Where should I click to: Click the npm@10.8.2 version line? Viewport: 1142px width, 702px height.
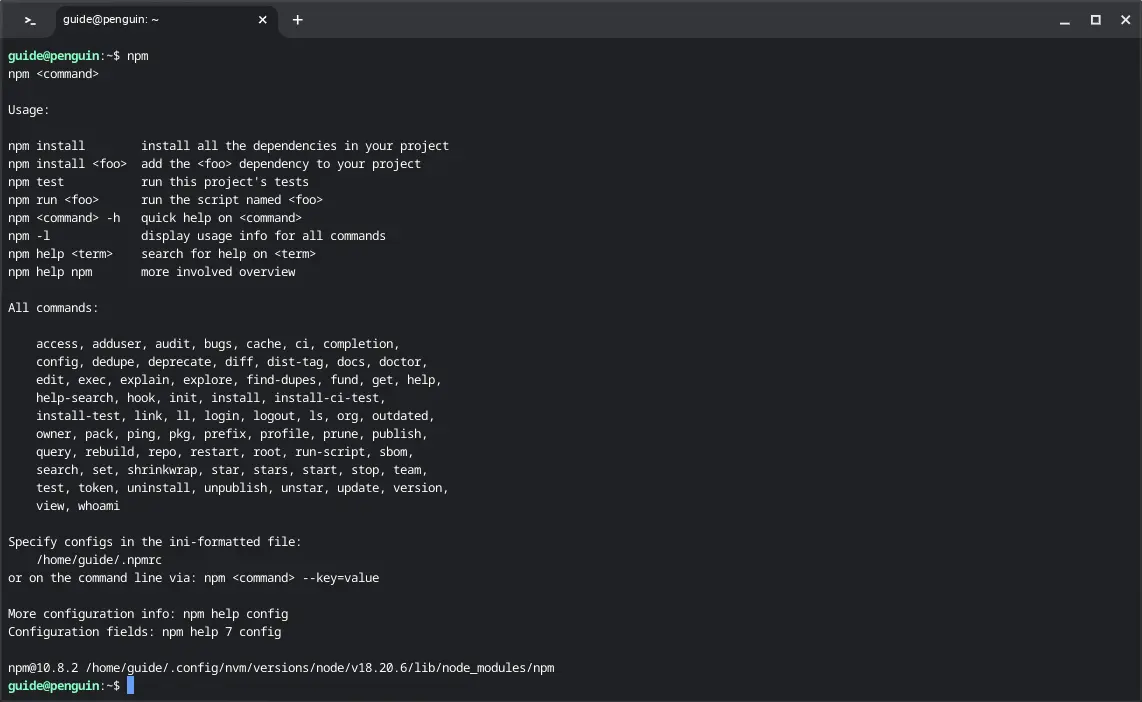click(x=280, y=668)
